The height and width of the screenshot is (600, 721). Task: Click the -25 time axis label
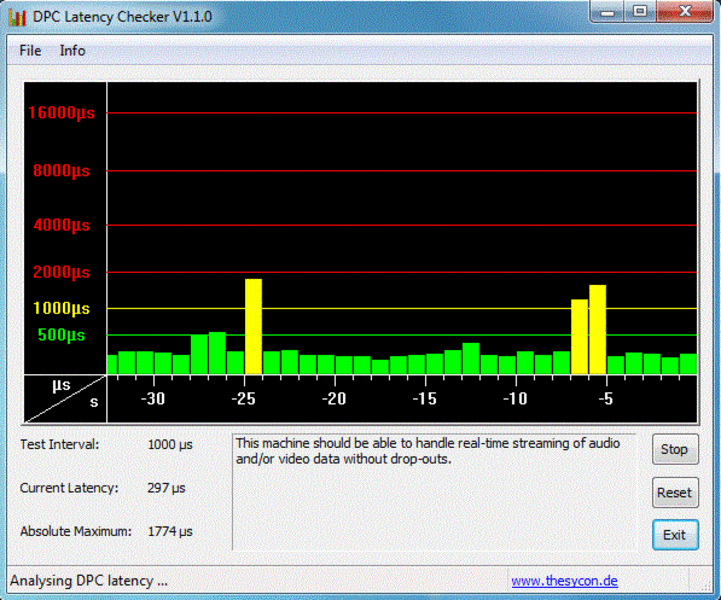[243, 398]
